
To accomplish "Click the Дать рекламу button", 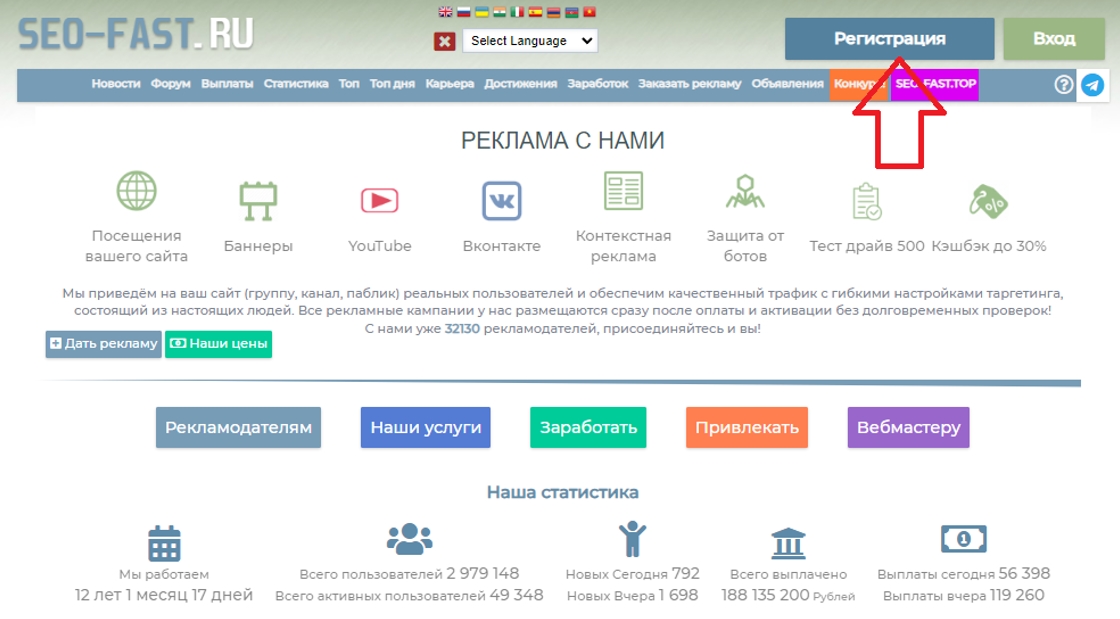I will (104, 343).
